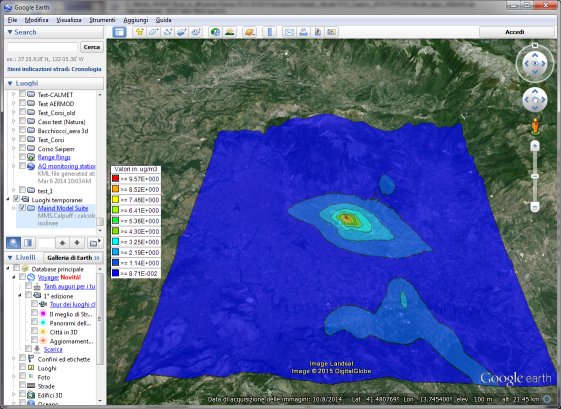
Task: Click the hand at move joystick center
Action: (x=535, y=100)
